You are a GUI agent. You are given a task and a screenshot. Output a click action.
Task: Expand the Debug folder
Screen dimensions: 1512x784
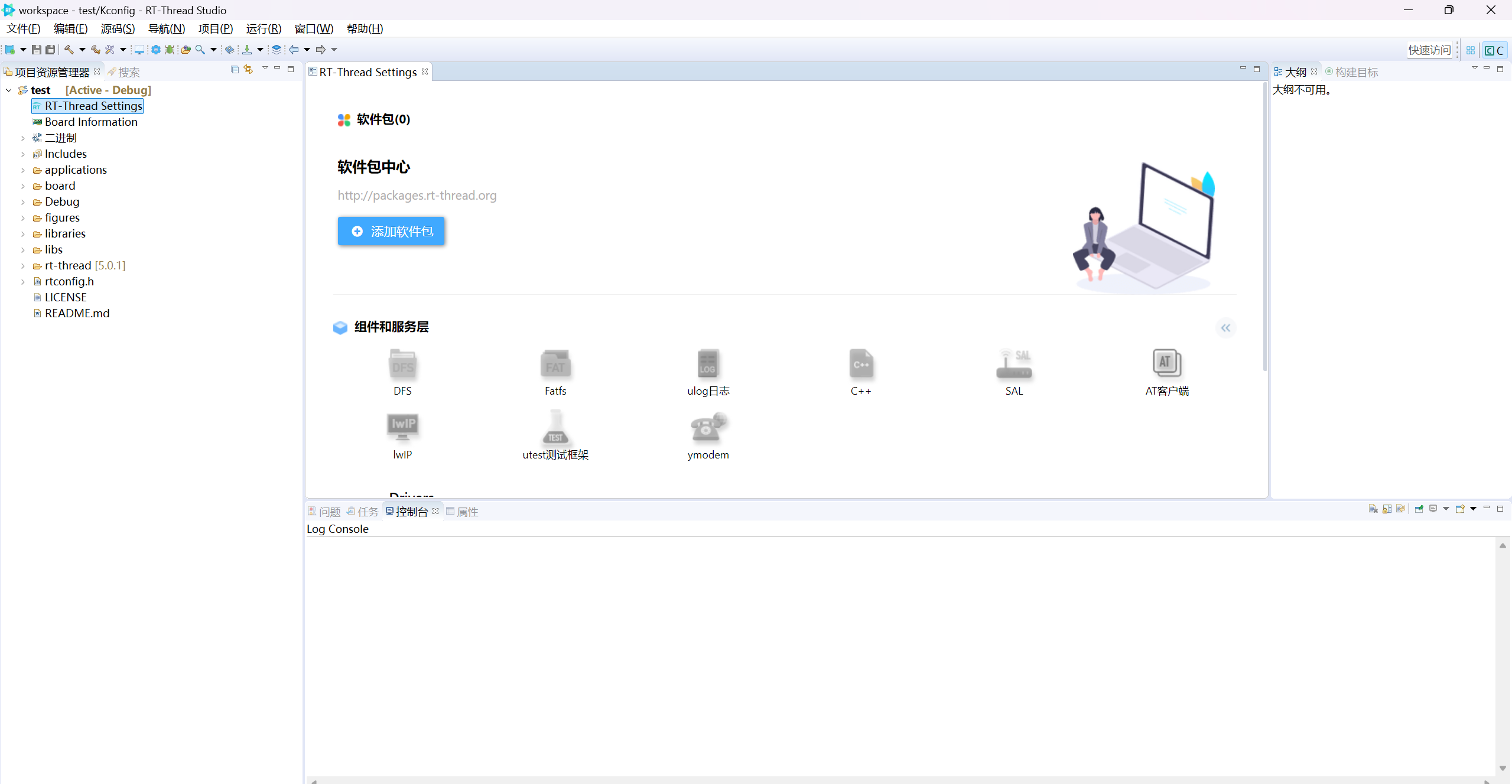coord(23,201)
